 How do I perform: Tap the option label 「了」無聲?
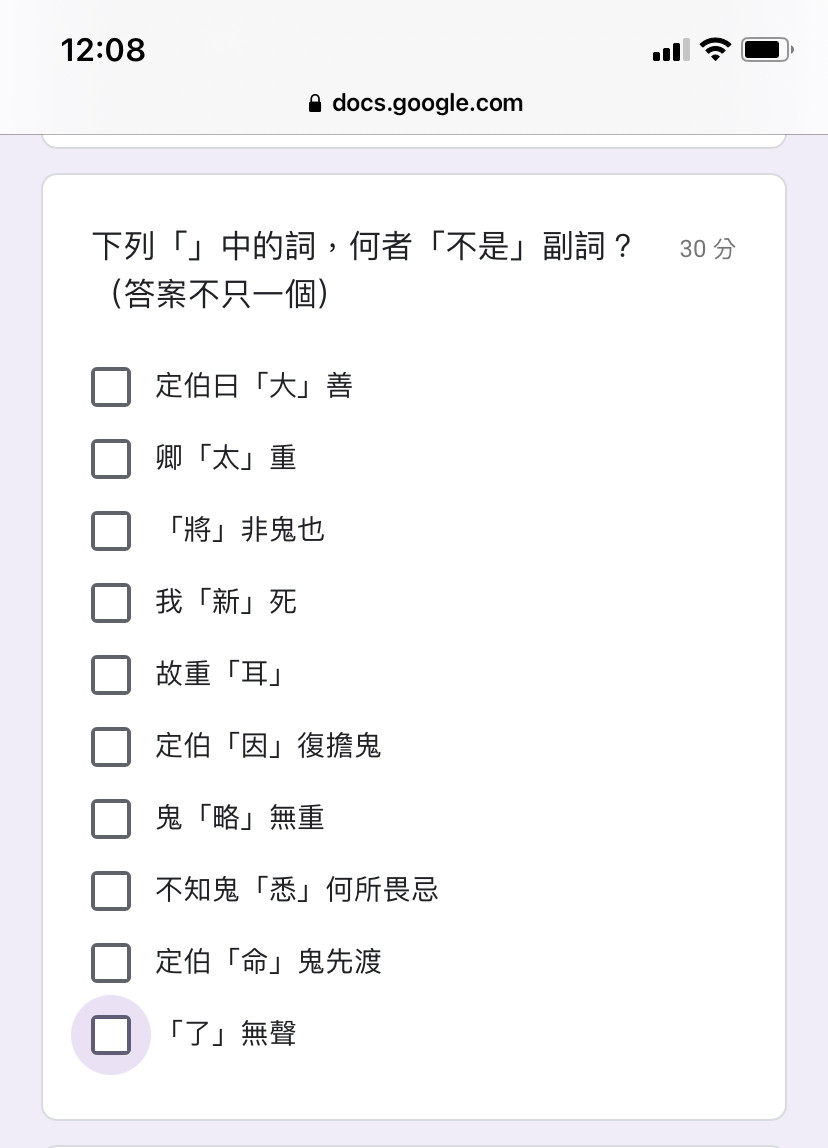pos(226,1034)
